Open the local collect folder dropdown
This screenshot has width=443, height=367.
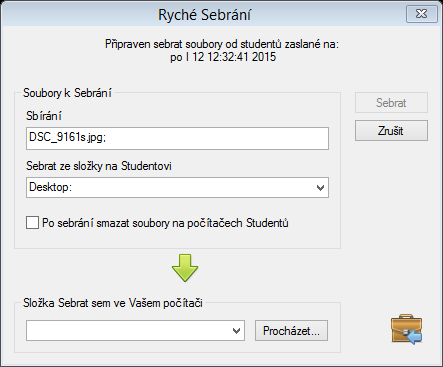point(236,331)
